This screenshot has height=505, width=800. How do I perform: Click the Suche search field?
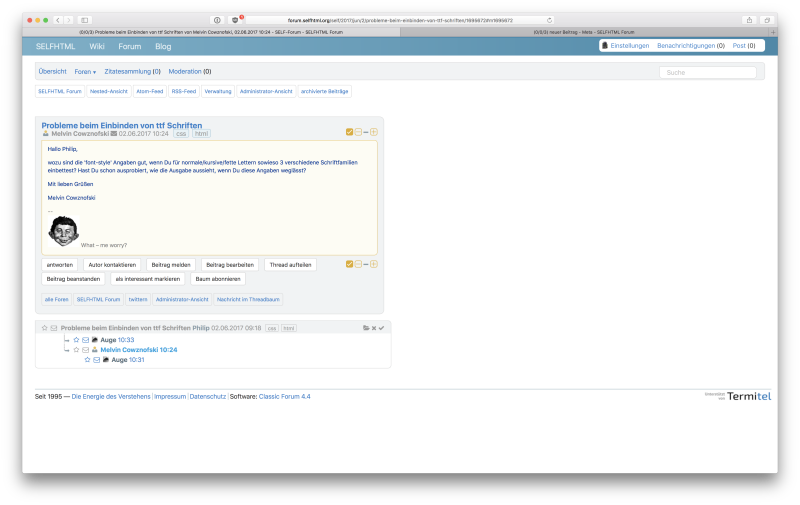coord(708,72)
